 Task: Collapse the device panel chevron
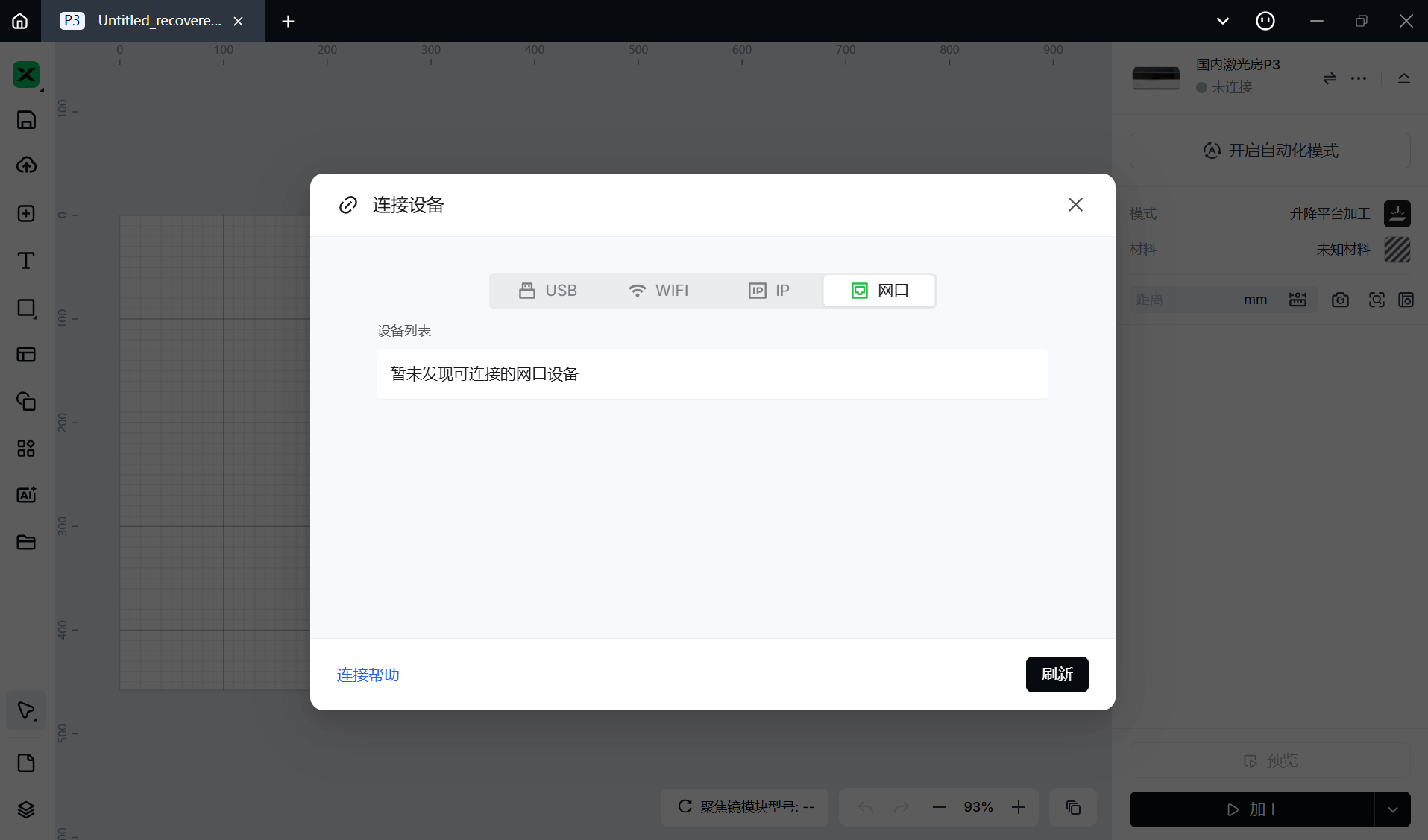[x=1403, y=78]
